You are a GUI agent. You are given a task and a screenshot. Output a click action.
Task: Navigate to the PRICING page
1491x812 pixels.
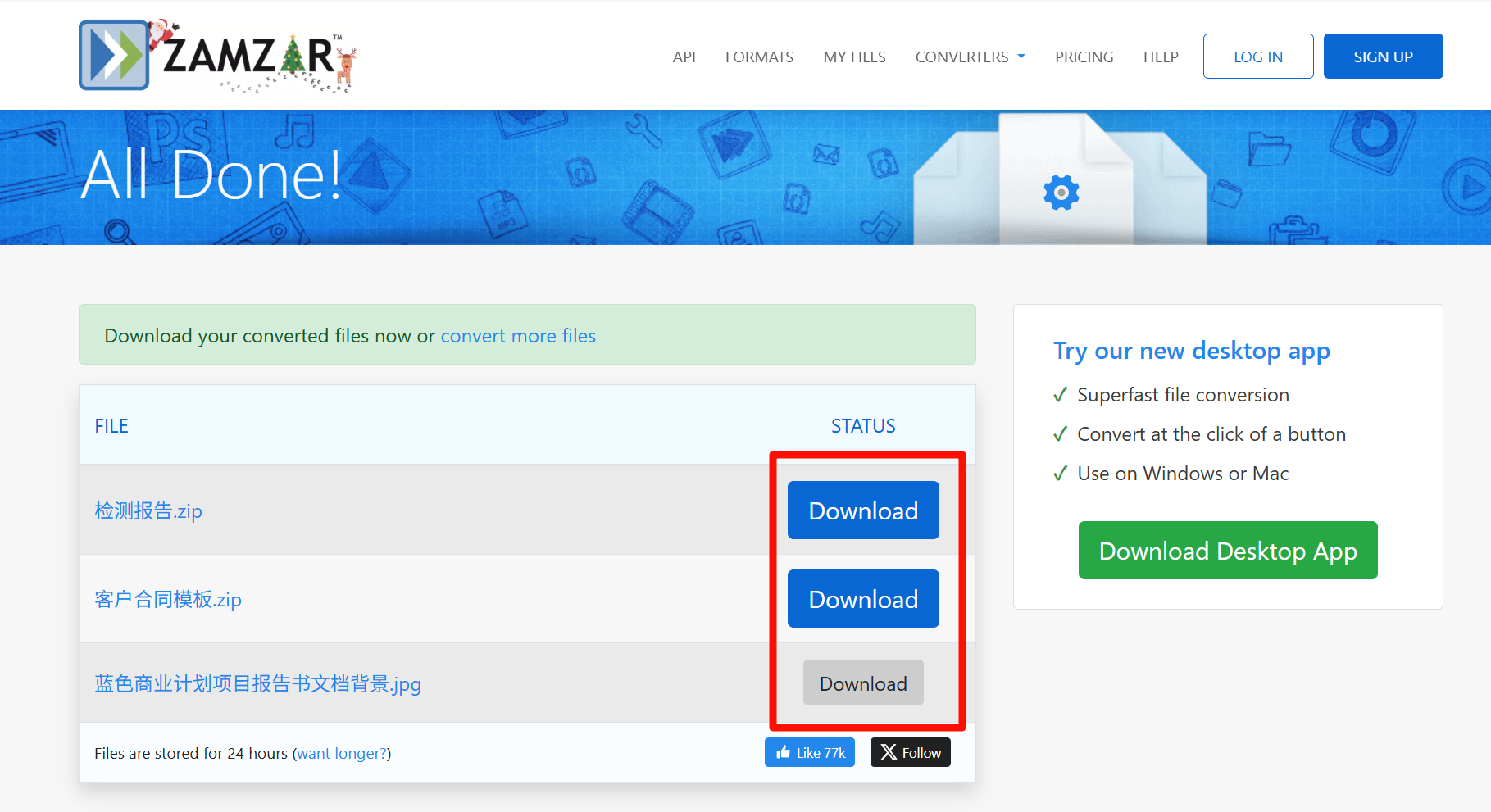pos(1084,57)
